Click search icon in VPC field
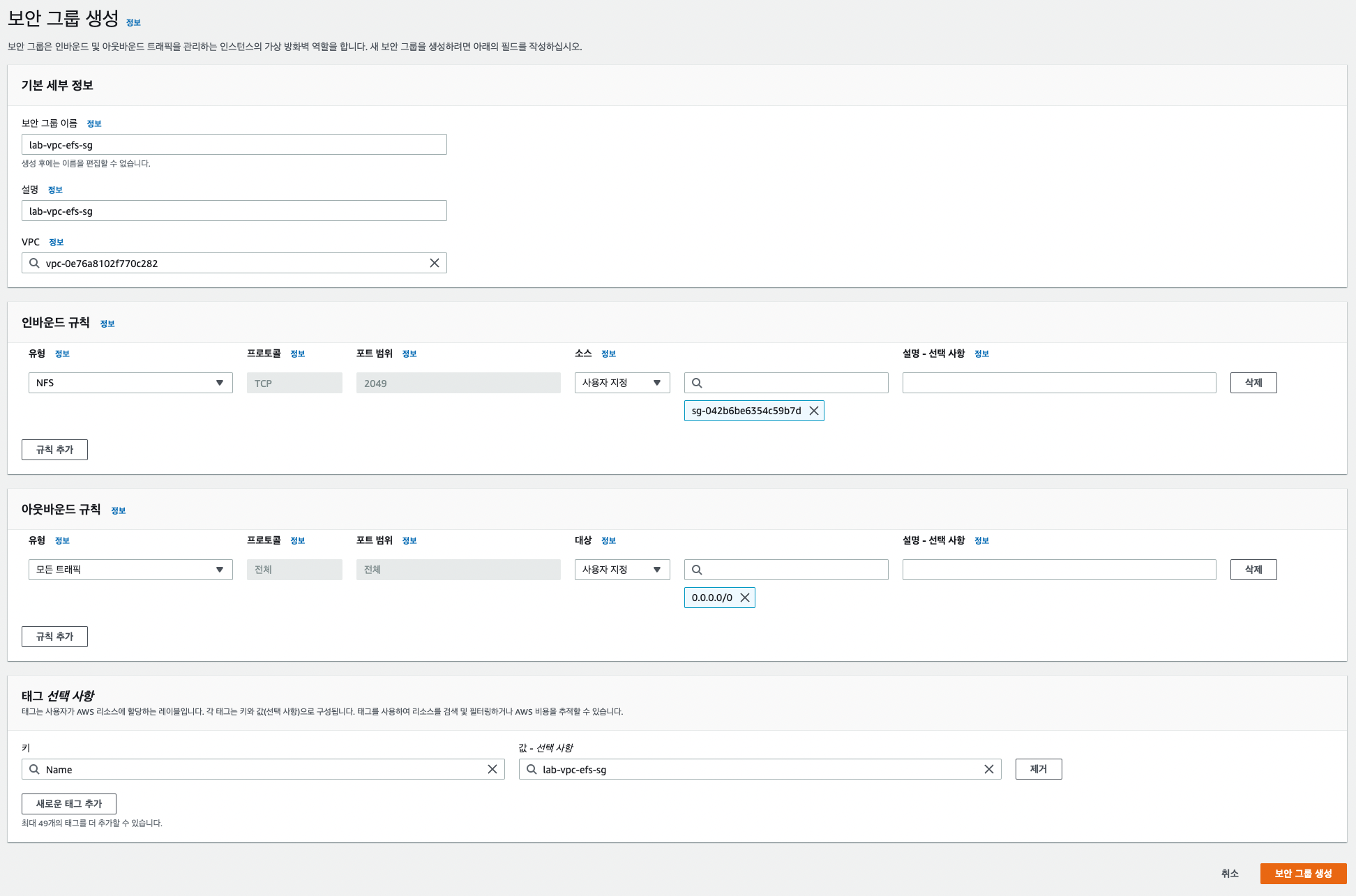This screenshot has width=1356, height=896. pyautogui.click(x=34, y=263)
